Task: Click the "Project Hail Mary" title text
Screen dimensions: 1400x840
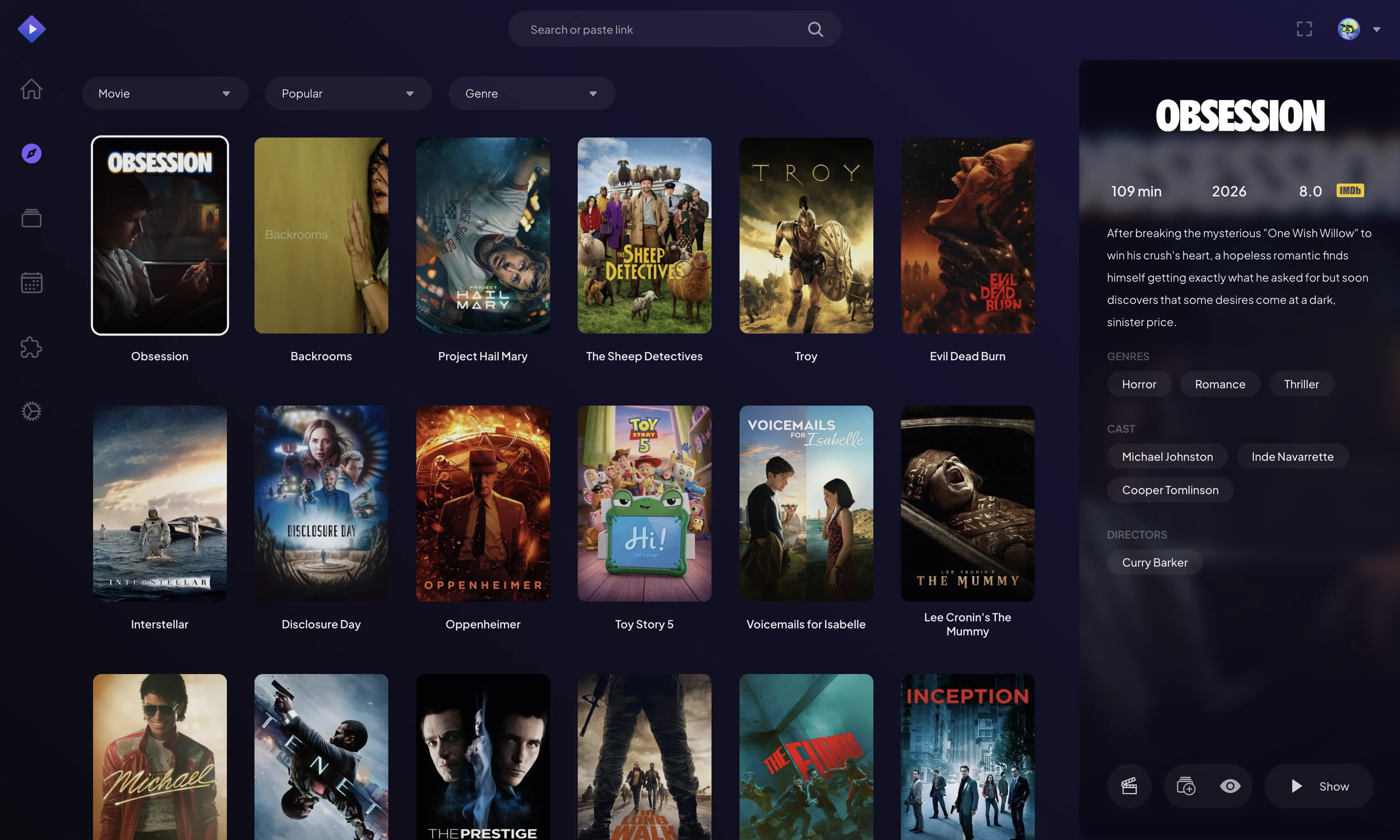Action: pos(483,356)
